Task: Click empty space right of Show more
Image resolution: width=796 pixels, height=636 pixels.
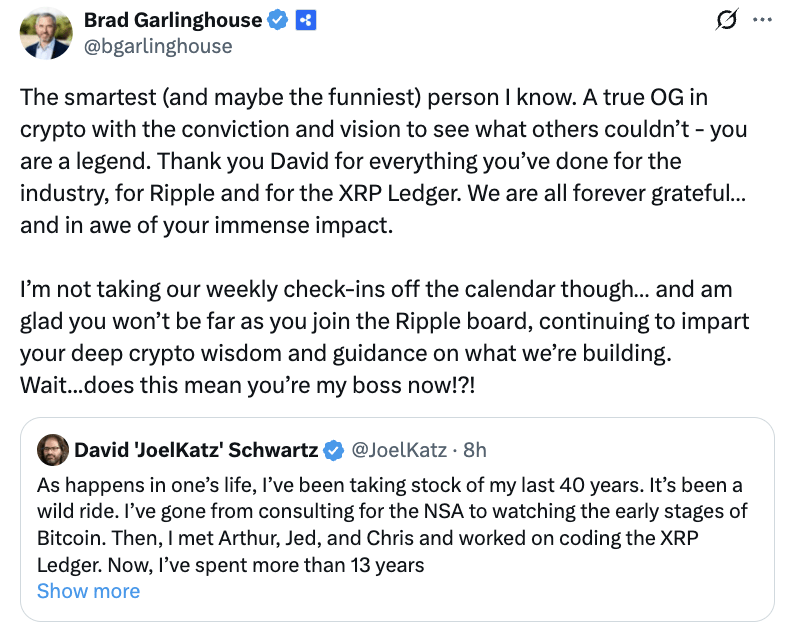Action: [450, 590]
